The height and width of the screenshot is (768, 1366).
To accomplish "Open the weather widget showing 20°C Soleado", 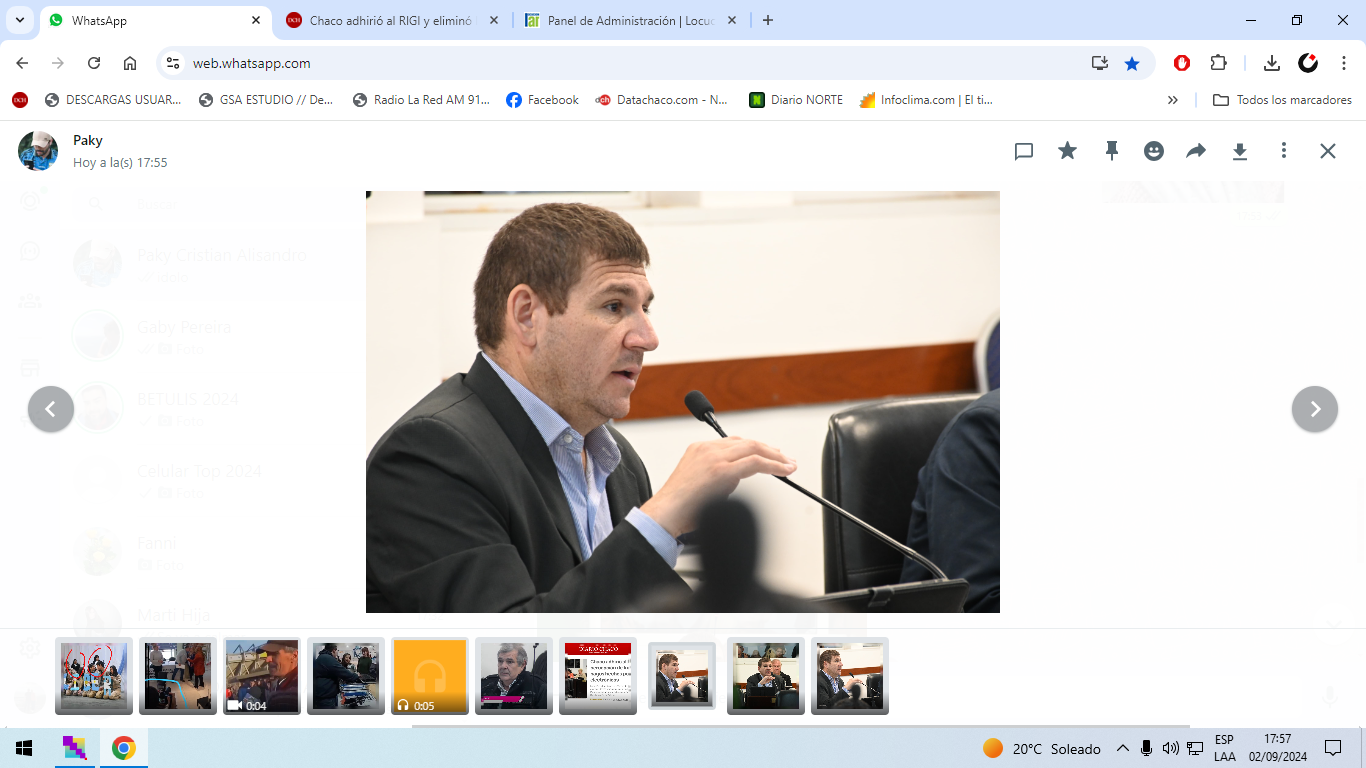I will point(1042,748).
